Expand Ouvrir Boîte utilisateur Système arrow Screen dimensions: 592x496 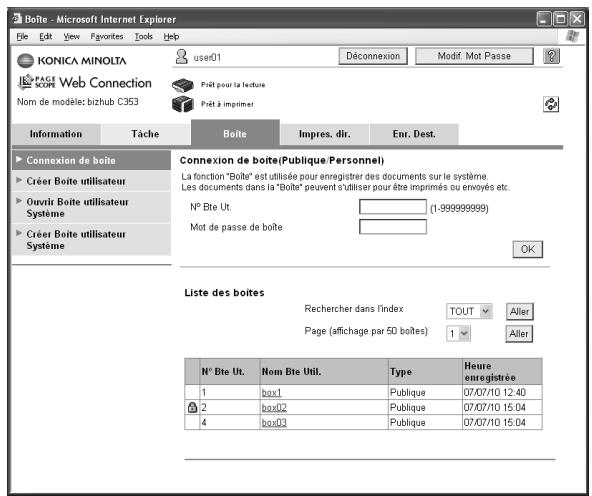[x=19, y=201]
